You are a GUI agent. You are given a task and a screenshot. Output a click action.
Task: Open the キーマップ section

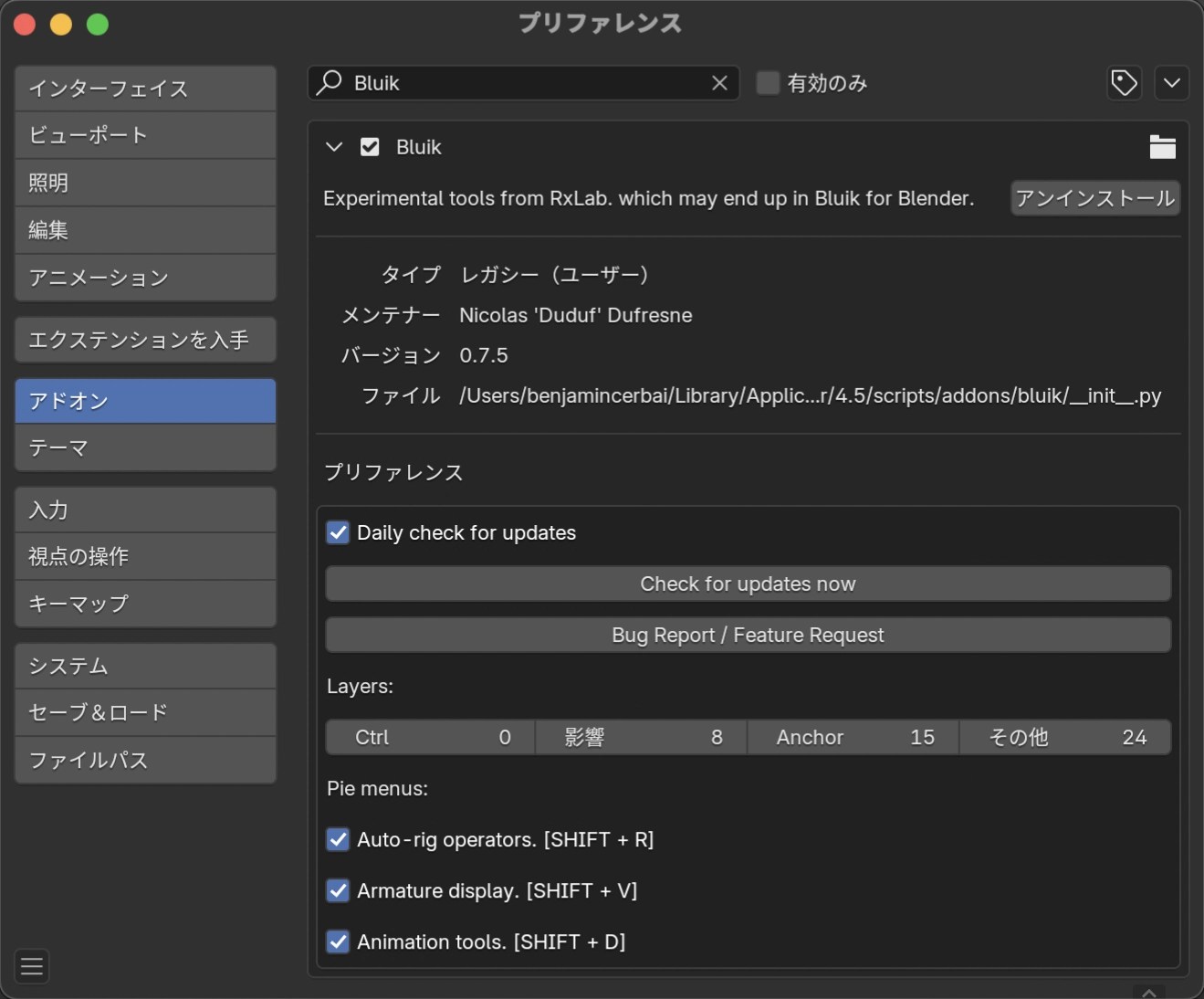[145, 604]
